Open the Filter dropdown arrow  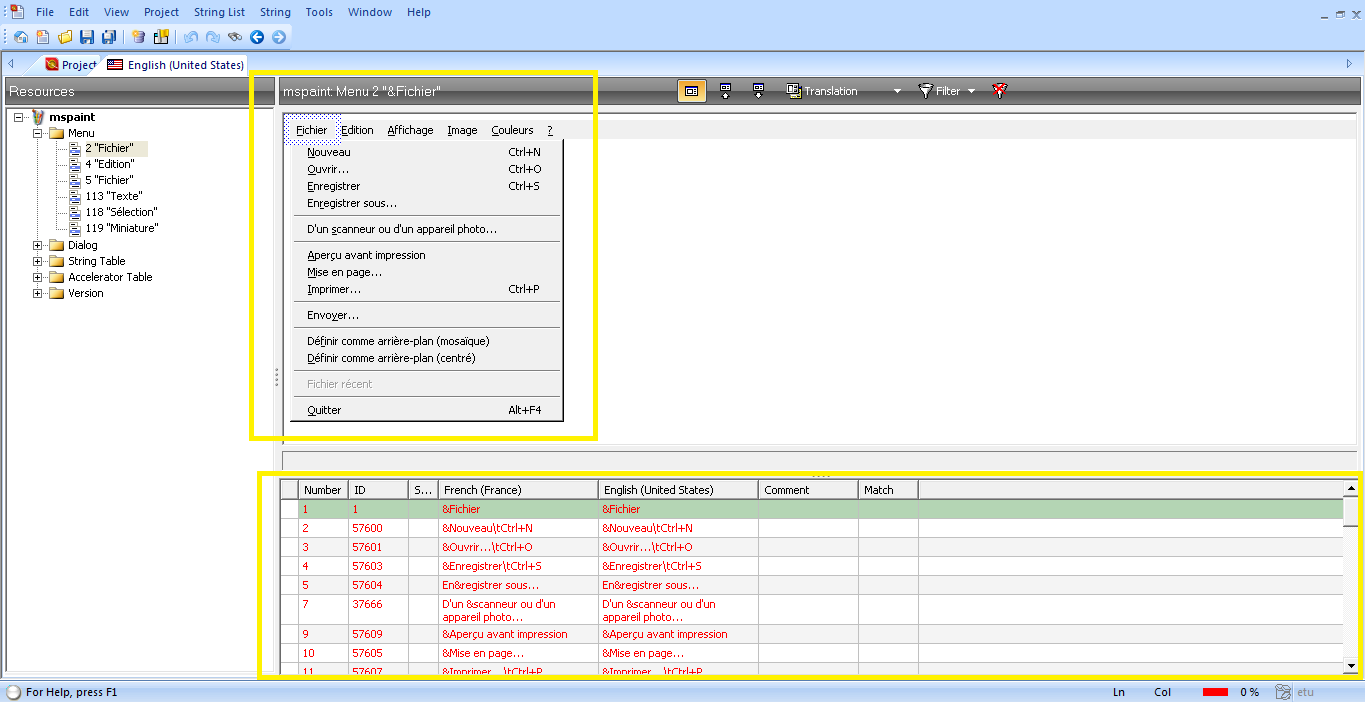(x=969, y=91)
